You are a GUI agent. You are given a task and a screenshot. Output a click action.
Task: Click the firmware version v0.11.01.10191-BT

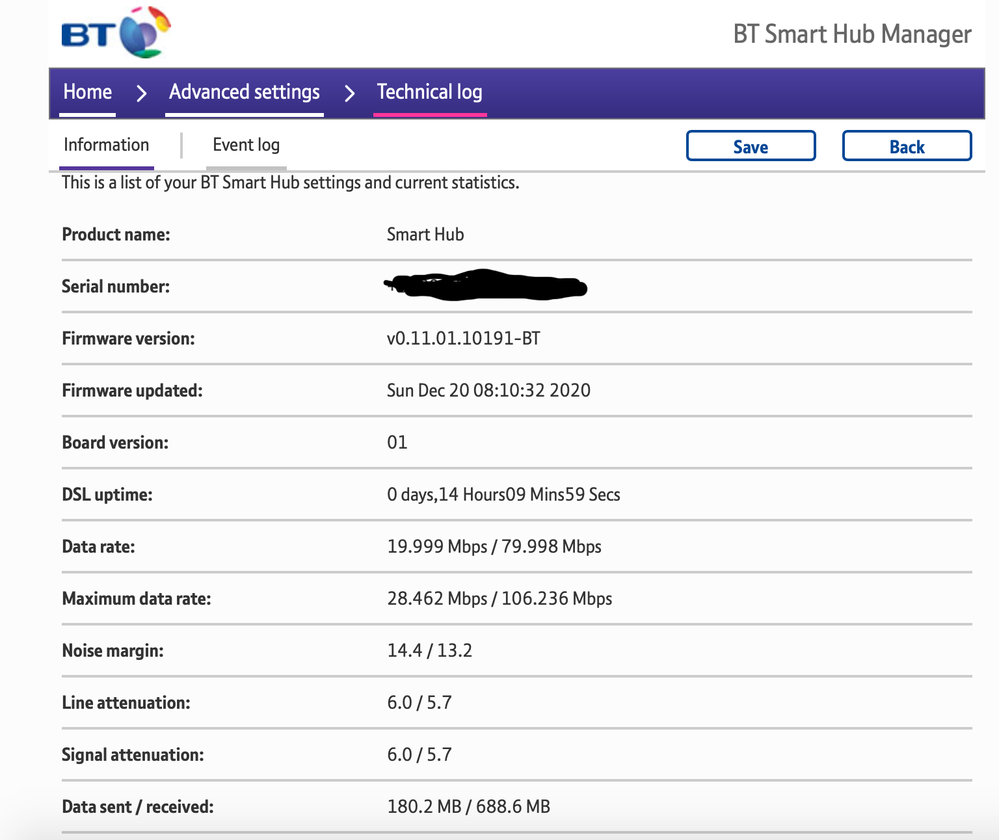click(x=463, y=338)
